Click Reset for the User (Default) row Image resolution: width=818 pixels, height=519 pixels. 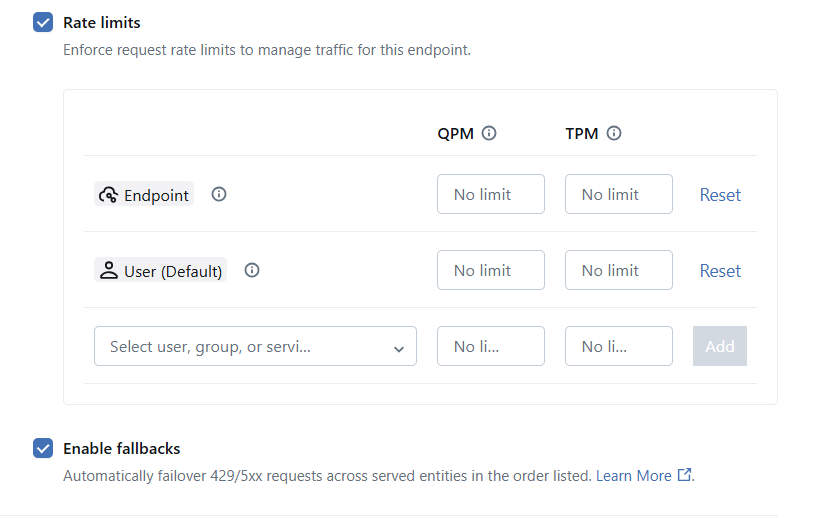pos(720,271)
